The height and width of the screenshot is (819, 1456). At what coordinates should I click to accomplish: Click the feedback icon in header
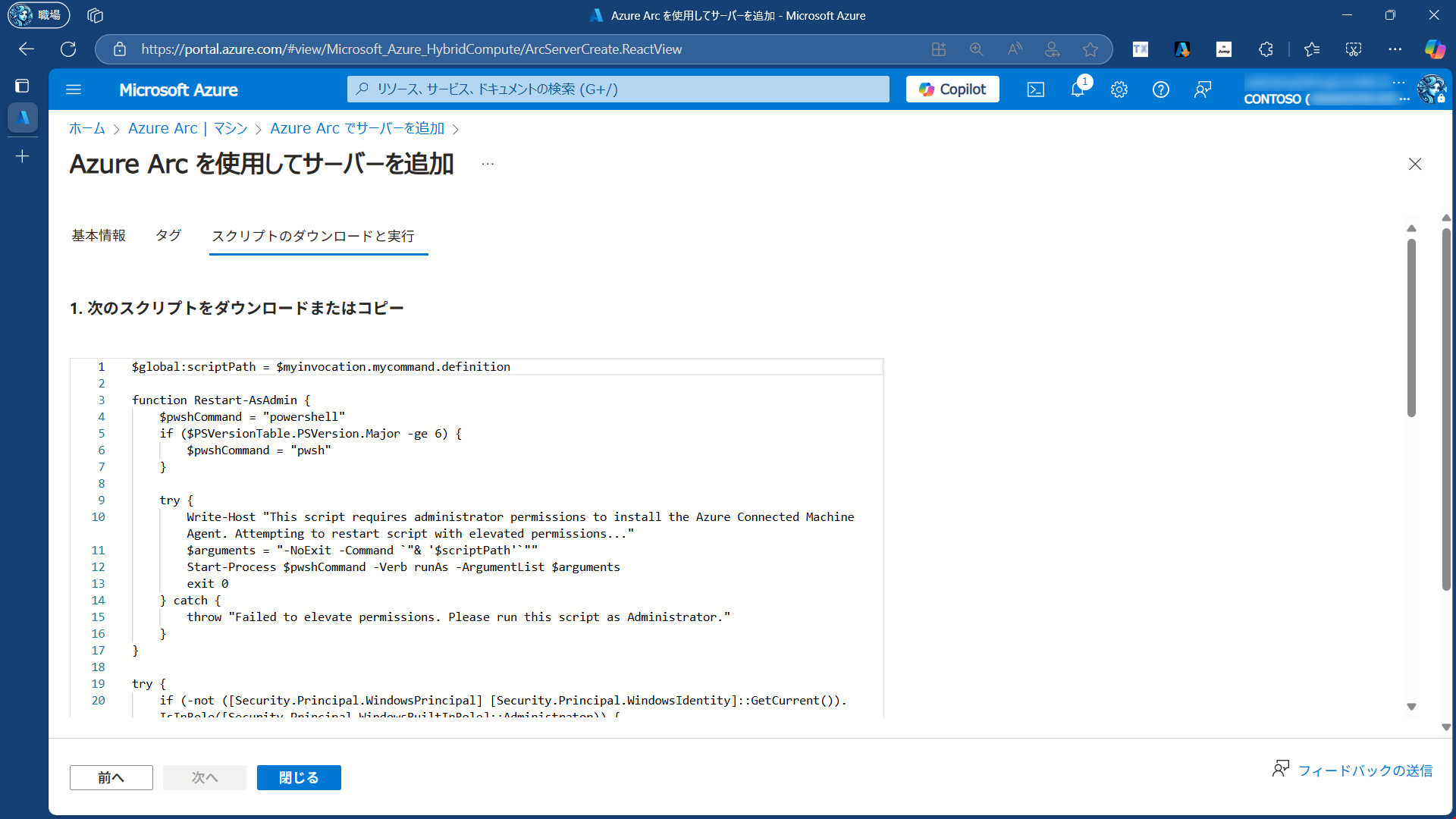tap(1202, 89)
